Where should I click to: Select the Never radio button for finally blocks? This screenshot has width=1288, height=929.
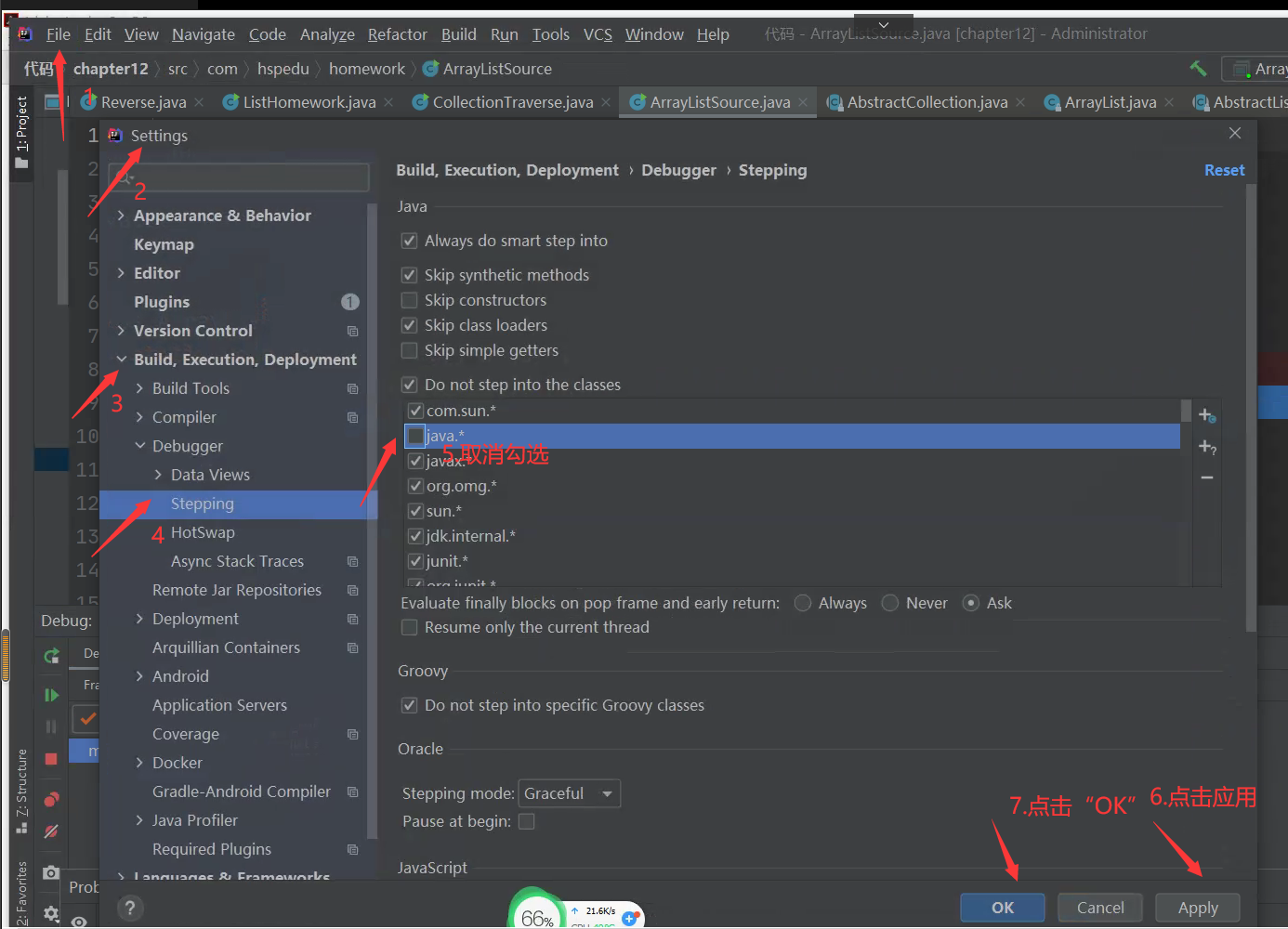[x=889, y=603]
